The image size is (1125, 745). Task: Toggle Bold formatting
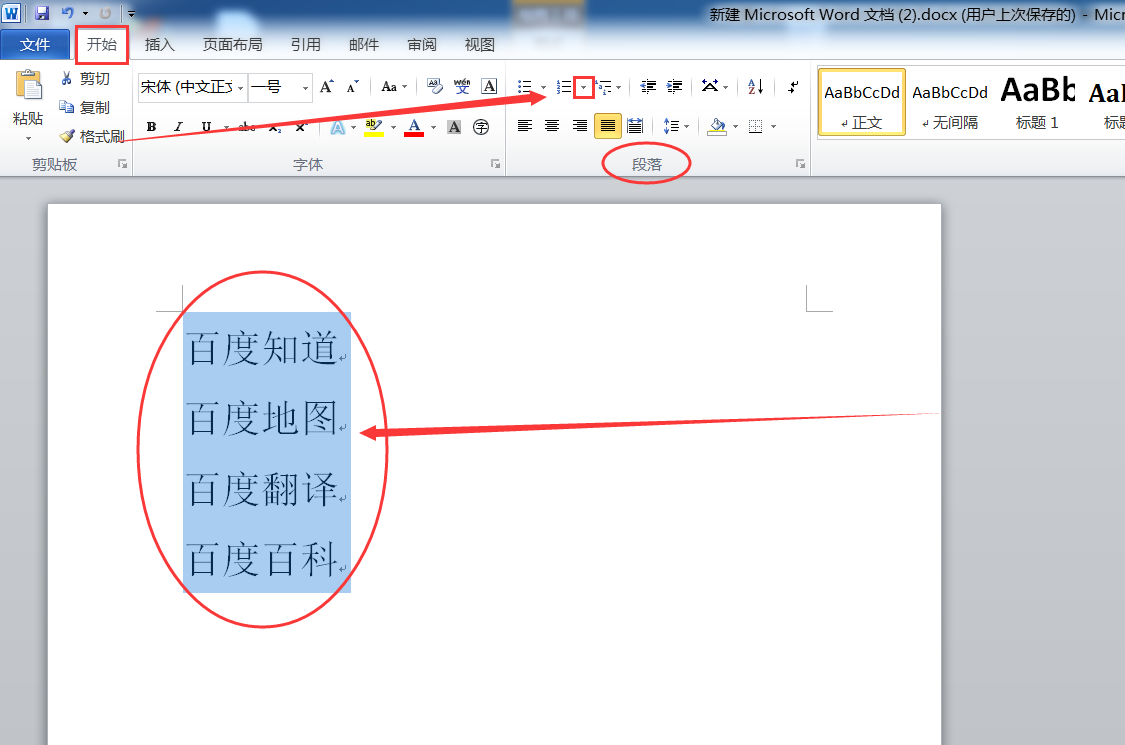point(151,127)
